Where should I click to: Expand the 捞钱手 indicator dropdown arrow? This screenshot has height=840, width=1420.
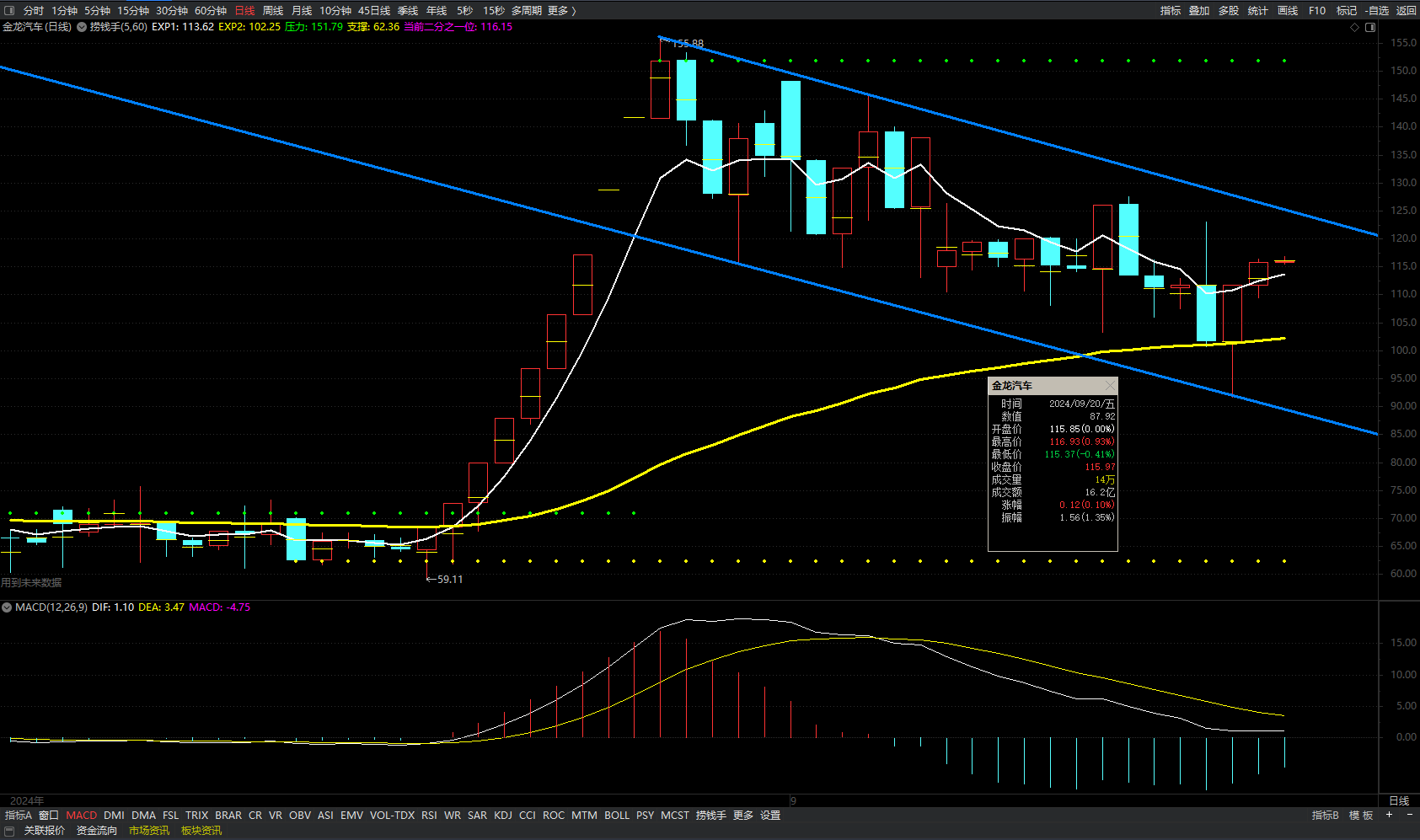tap(82, 27)
